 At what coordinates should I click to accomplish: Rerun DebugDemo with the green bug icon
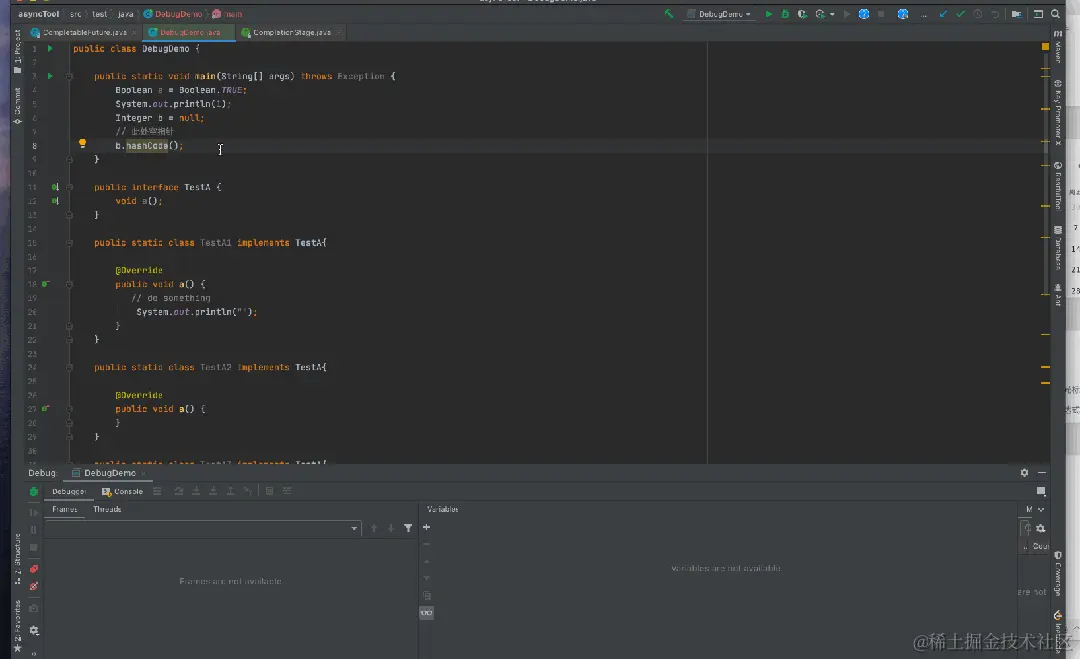click(34, 492)
